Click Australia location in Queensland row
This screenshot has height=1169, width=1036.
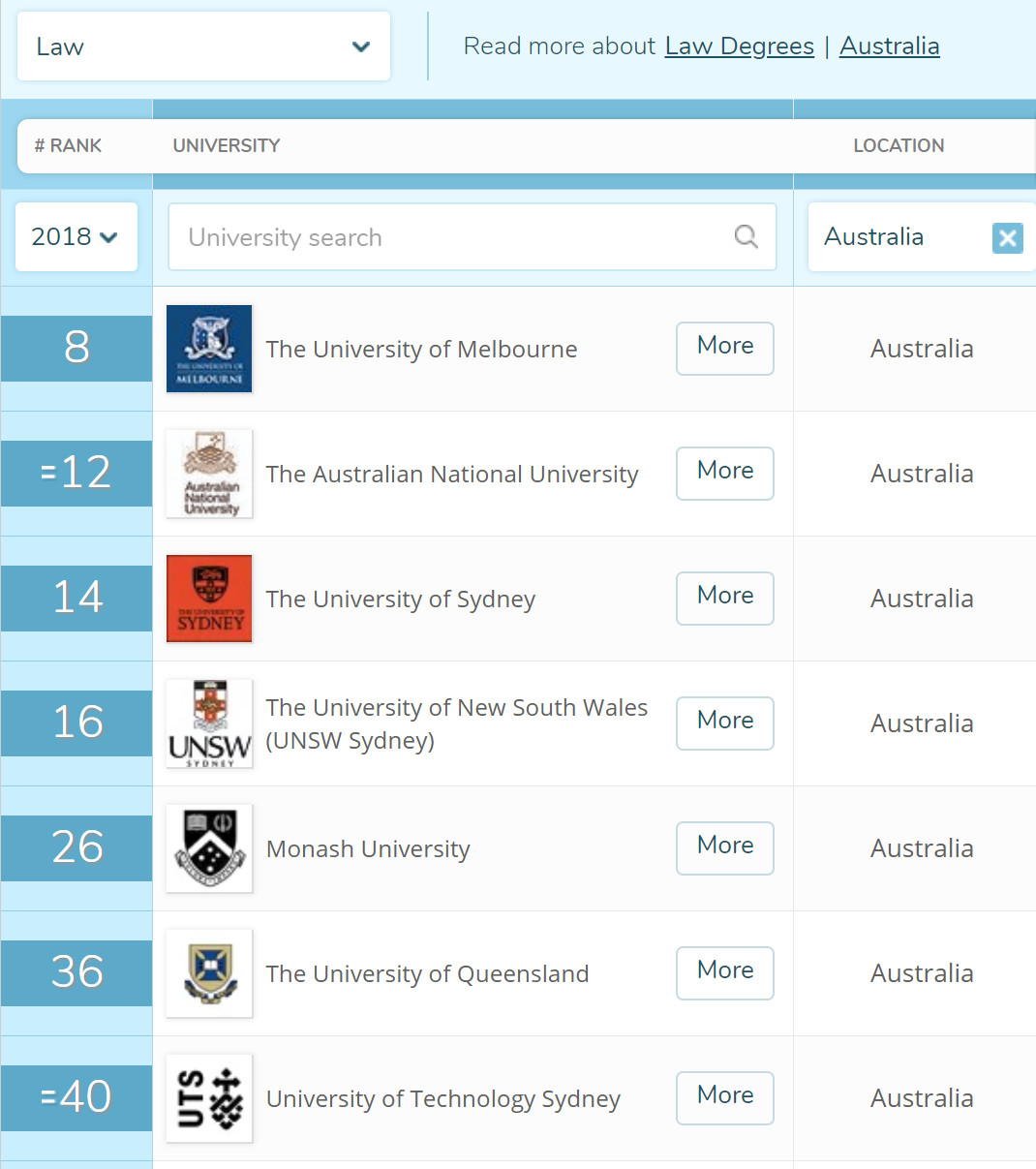pos(922,973)
